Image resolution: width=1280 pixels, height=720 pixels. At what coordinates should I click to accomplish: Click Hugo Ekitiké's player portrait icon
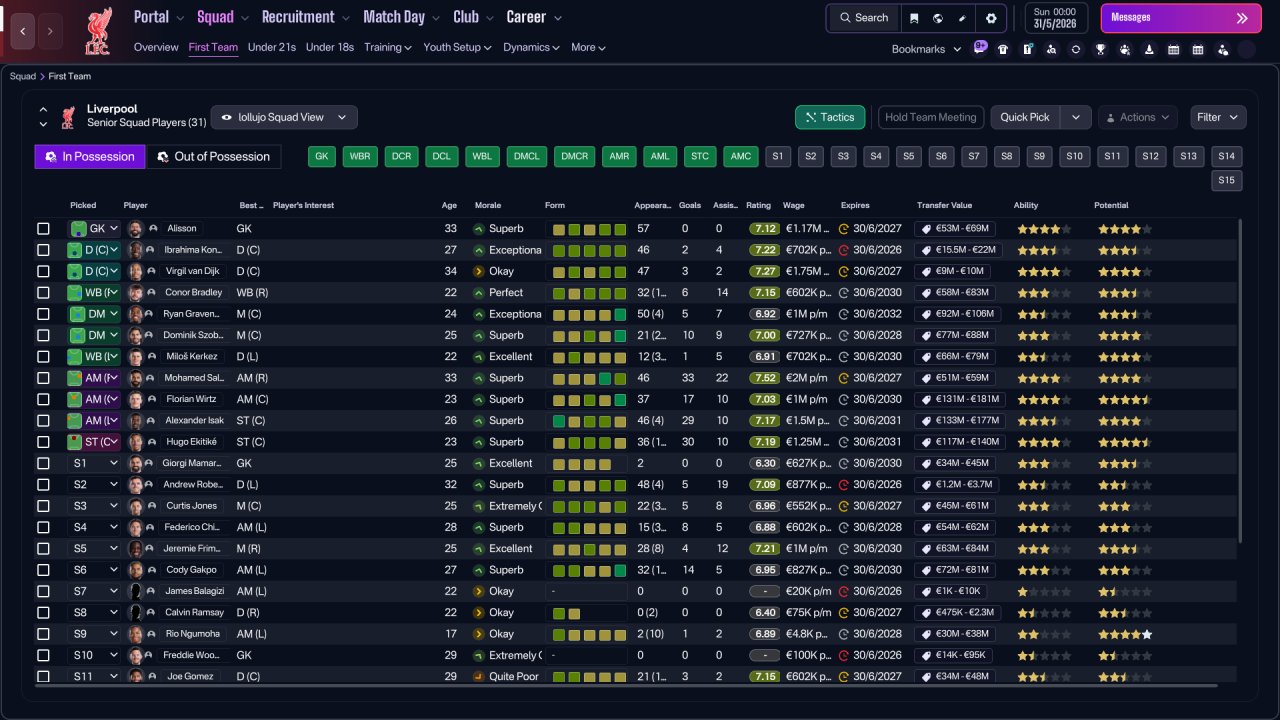click(136, 442)
